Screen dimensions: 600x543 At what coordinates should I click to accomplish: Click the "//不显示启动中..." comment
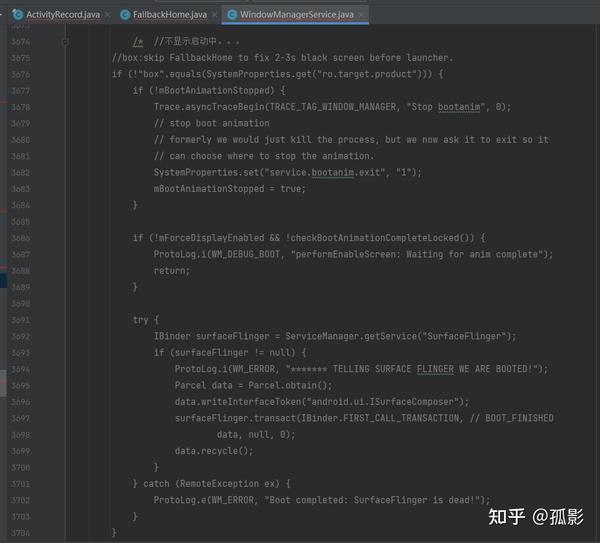pos(197,41)
